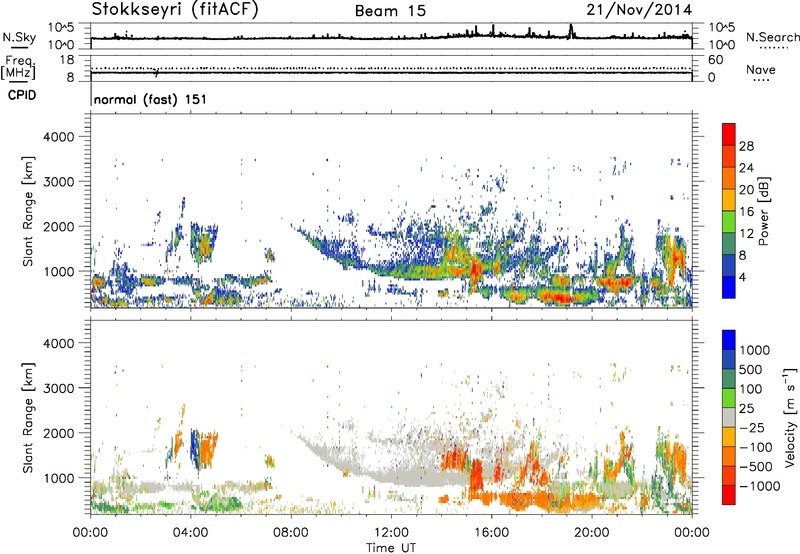The width and height of the screenshot is (800, 554).
Task: Click the 'Stokkseyri (fitACF)' title text
Action: [175, 10]
